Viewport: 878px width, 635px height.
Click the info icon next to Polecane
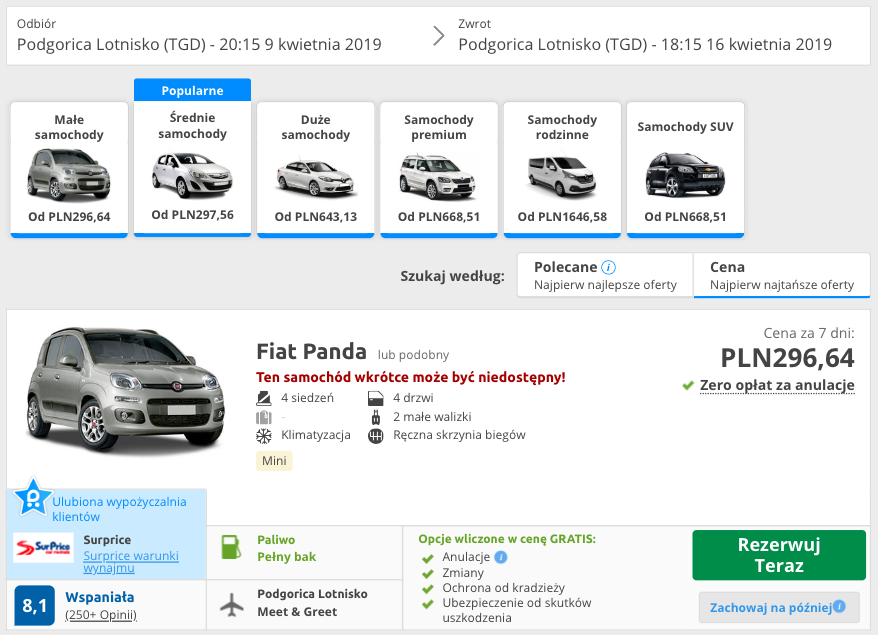click(608, 267)
